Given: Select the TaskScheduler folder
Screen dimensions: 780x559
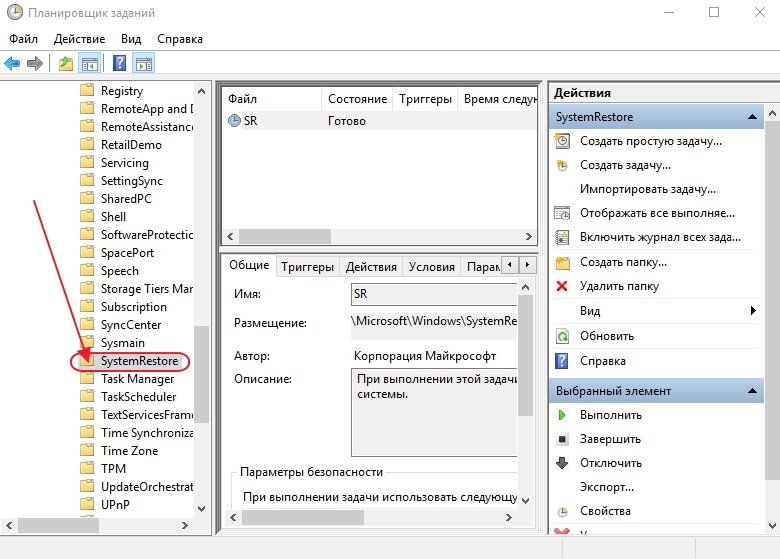Looking at the screenshot, I should pyautogui.click(x=138, y=397).
